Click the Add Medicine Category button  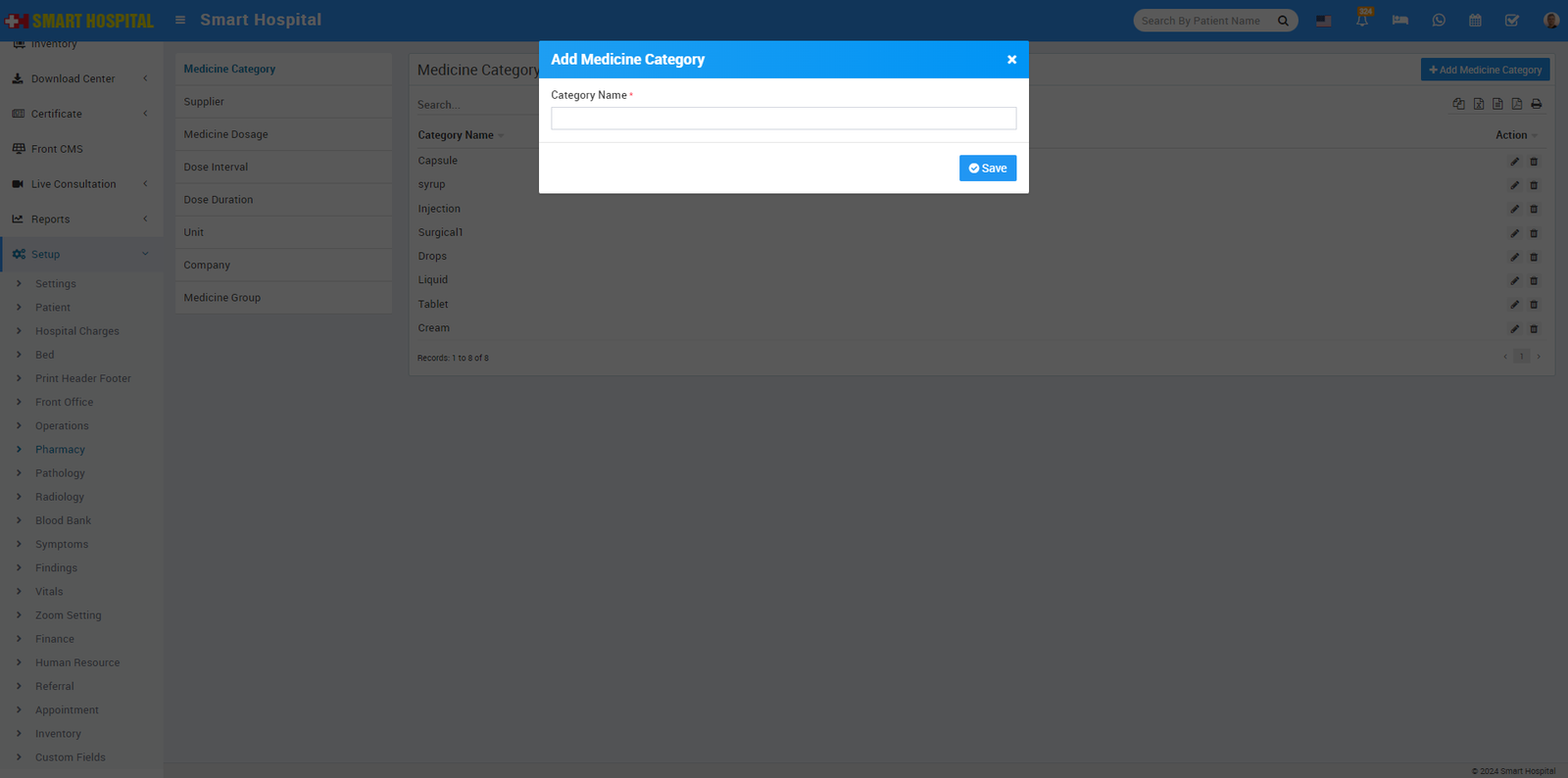tap(1485, 70)
